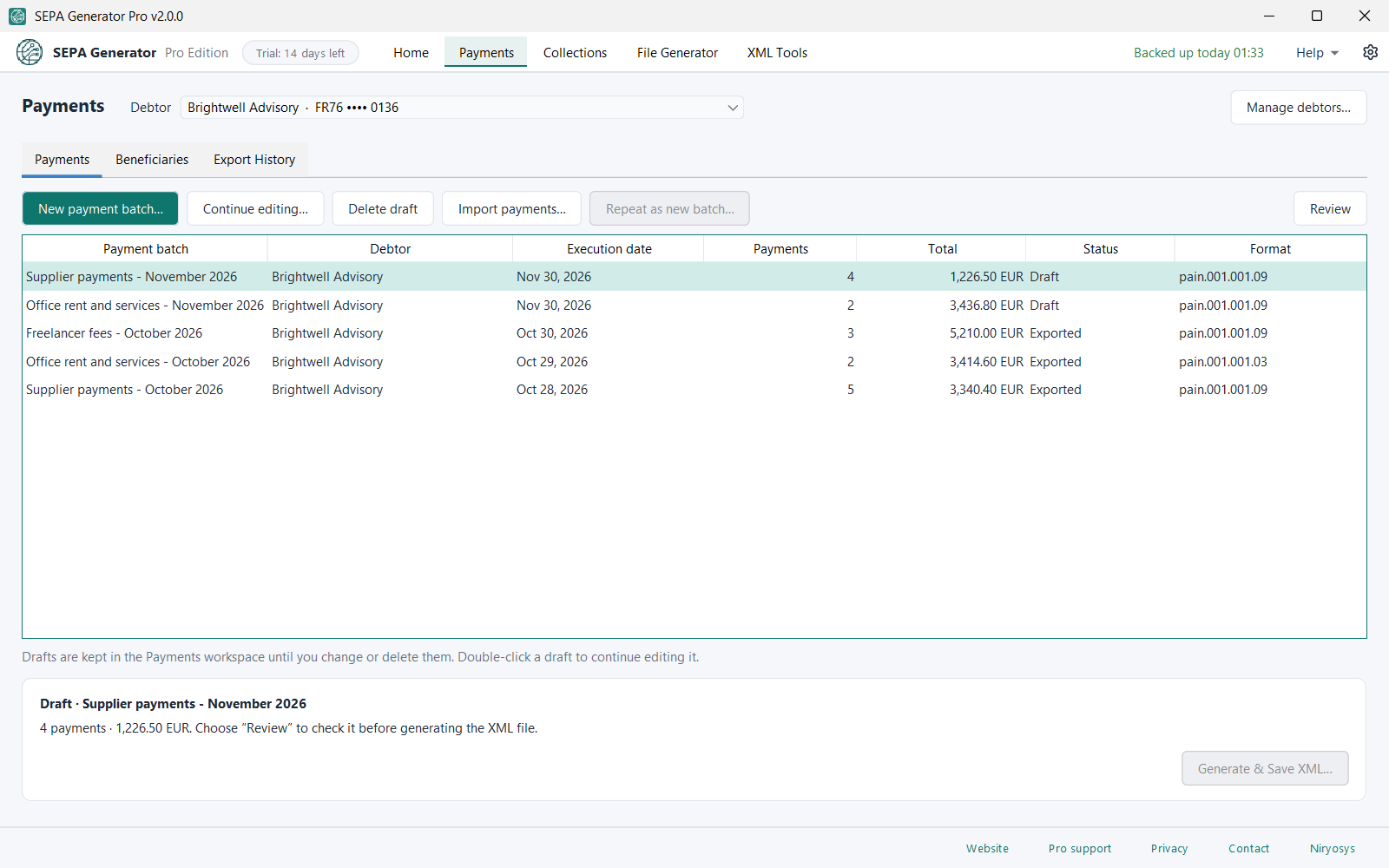Open the Website footer link
Image resolution: width=1389 pixels, height=868 pixels.
coord(987,849)
